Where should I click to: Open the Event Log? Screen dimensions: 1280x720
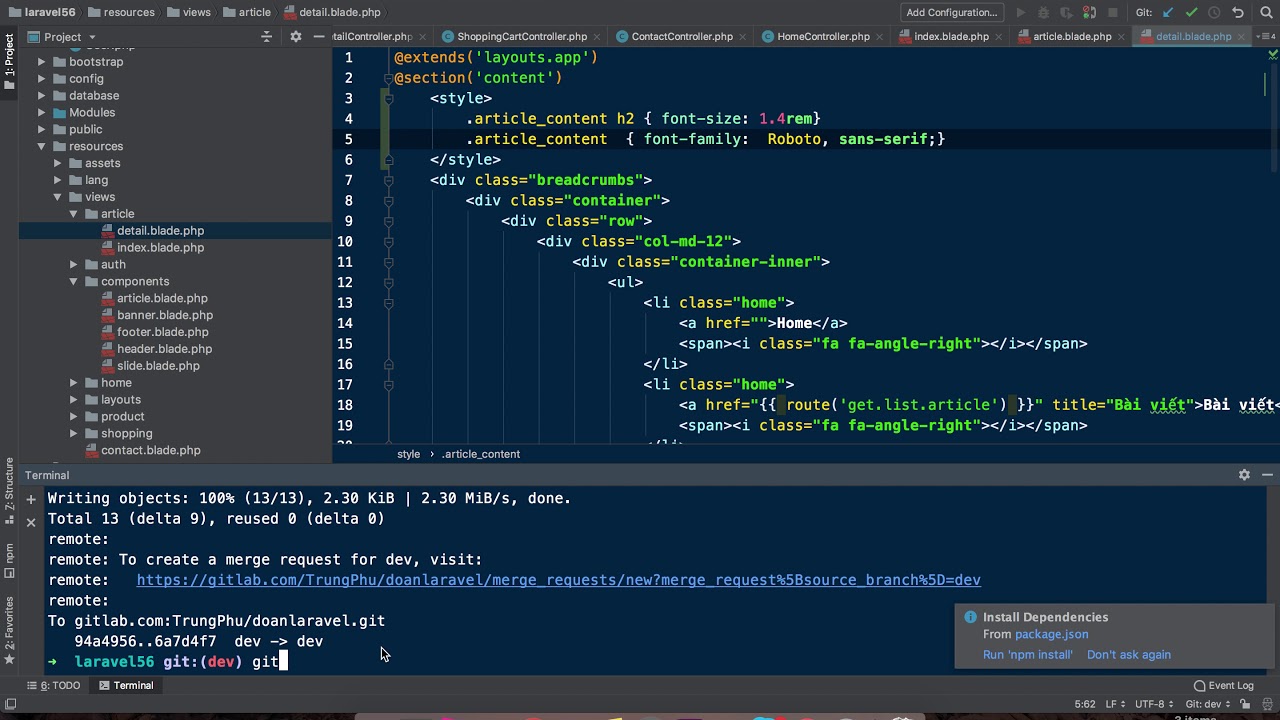[1224, 686]
